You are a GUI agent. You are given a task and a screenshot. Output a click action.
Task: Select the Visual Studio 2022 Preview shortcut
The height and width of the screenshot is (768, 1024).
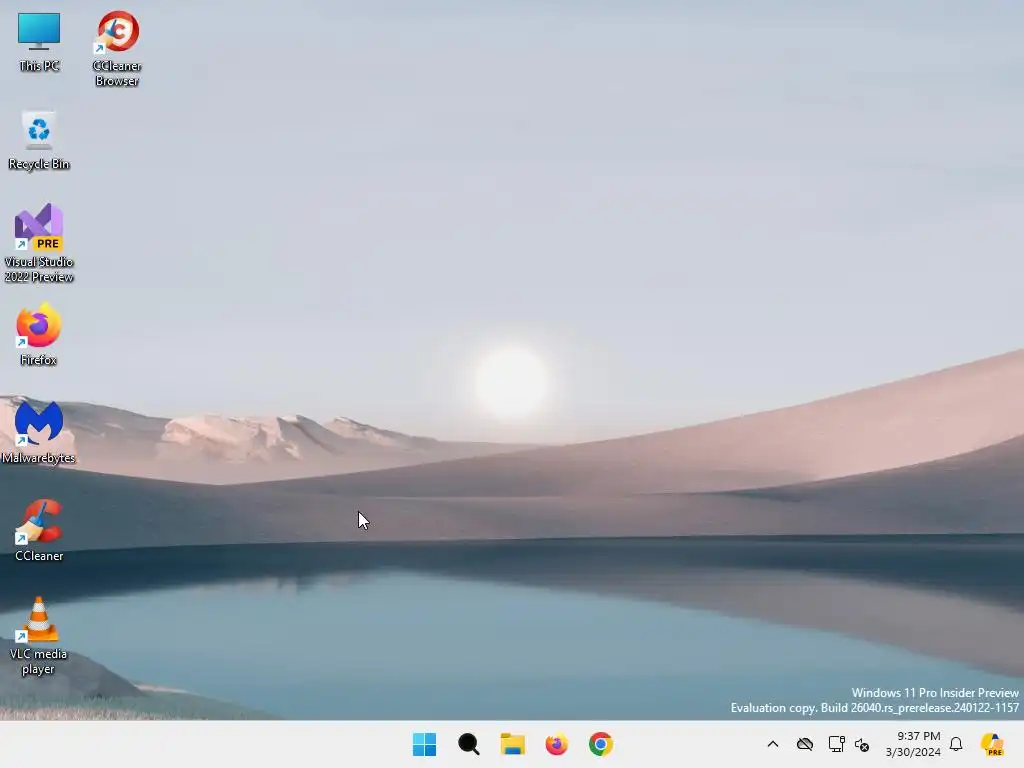[39, 243]
